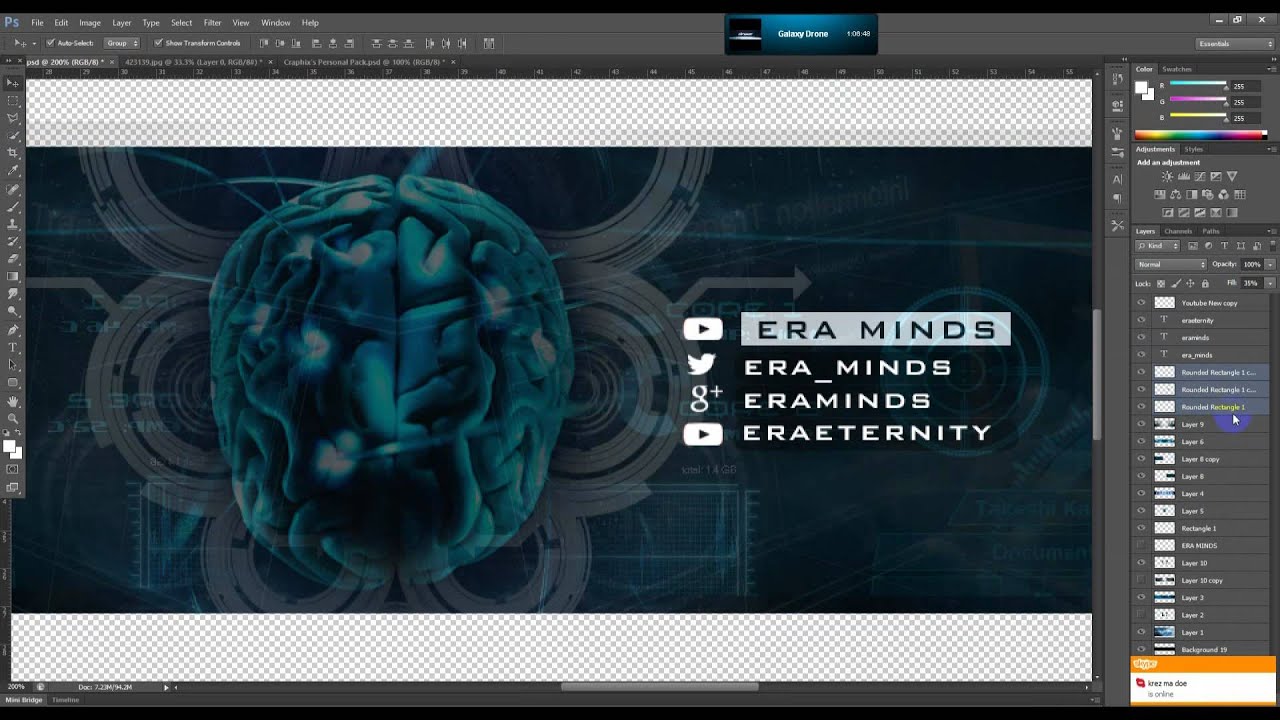The image size is (1280, 720).
Task: Click the horizontal canvas scrollbar
Action: [660, 686]
